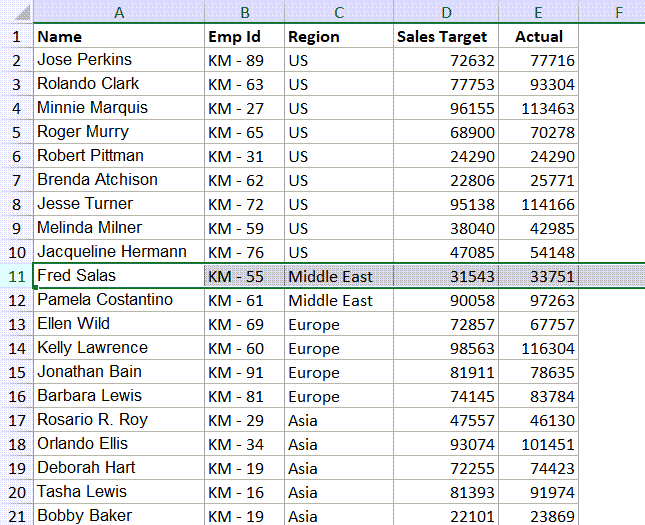Click Jacqueline Hermann's name cell
The height and width of the screenshot is (525, 645).
118,252
